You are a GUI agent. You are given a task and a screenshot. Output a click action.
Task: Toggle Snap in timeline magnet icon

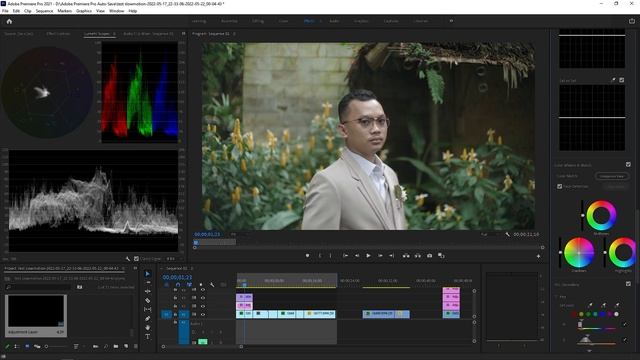(178, 284)
